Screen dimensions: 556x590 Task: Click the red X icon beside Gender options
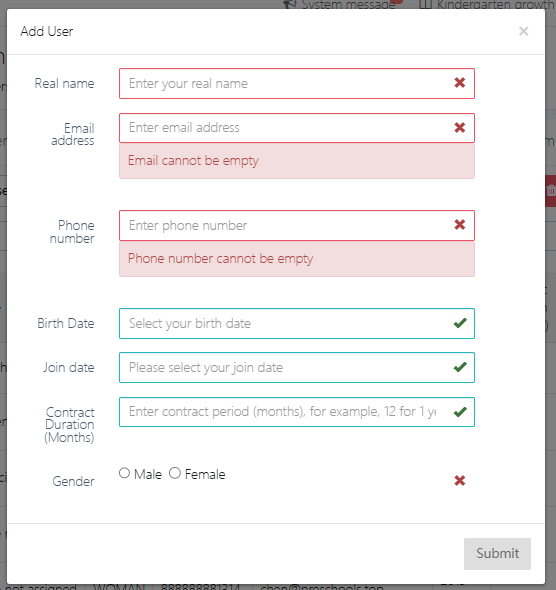459,481
